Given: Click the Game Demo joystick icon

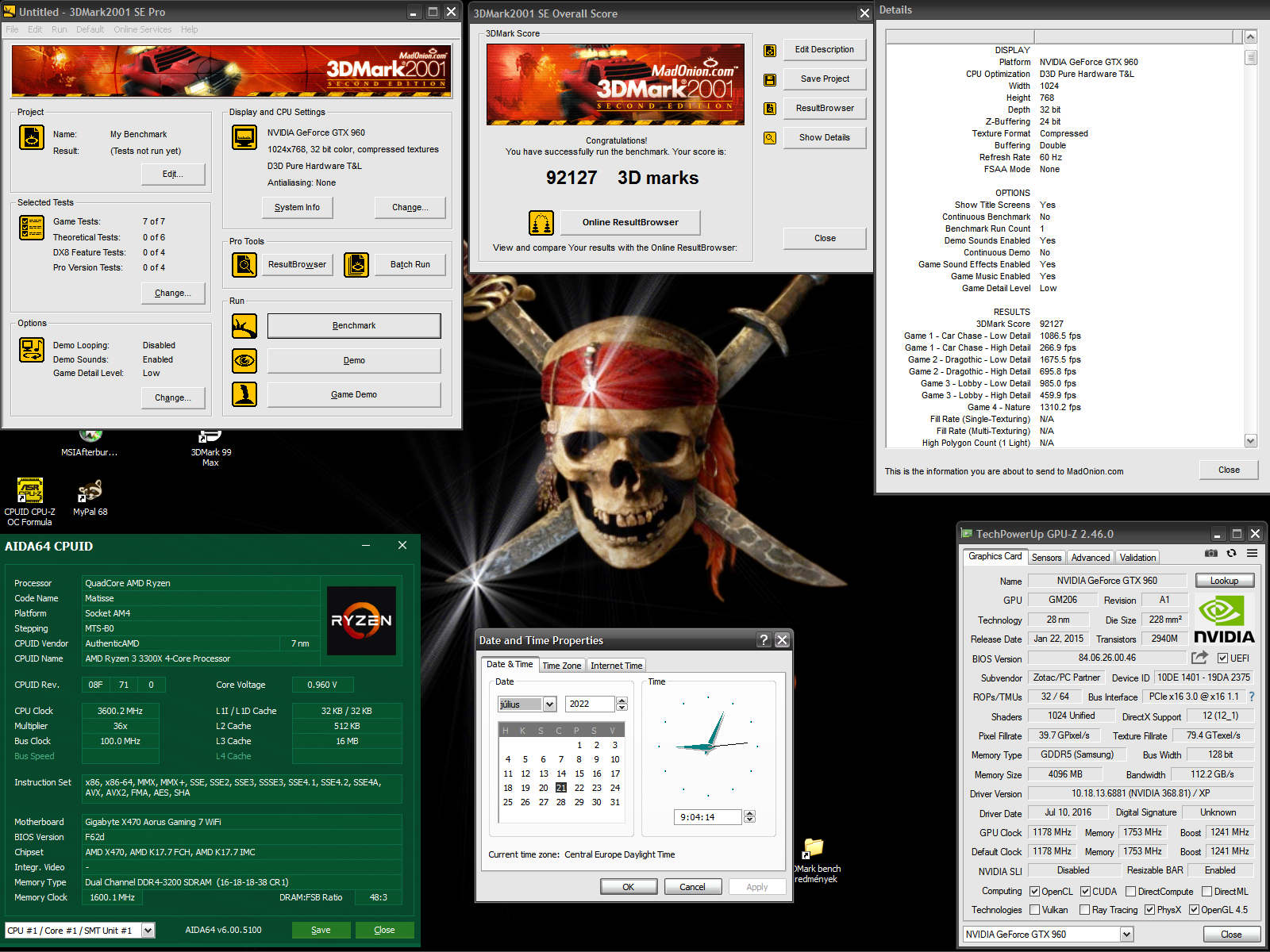Looking at the screenshot, I should point(244,394).
